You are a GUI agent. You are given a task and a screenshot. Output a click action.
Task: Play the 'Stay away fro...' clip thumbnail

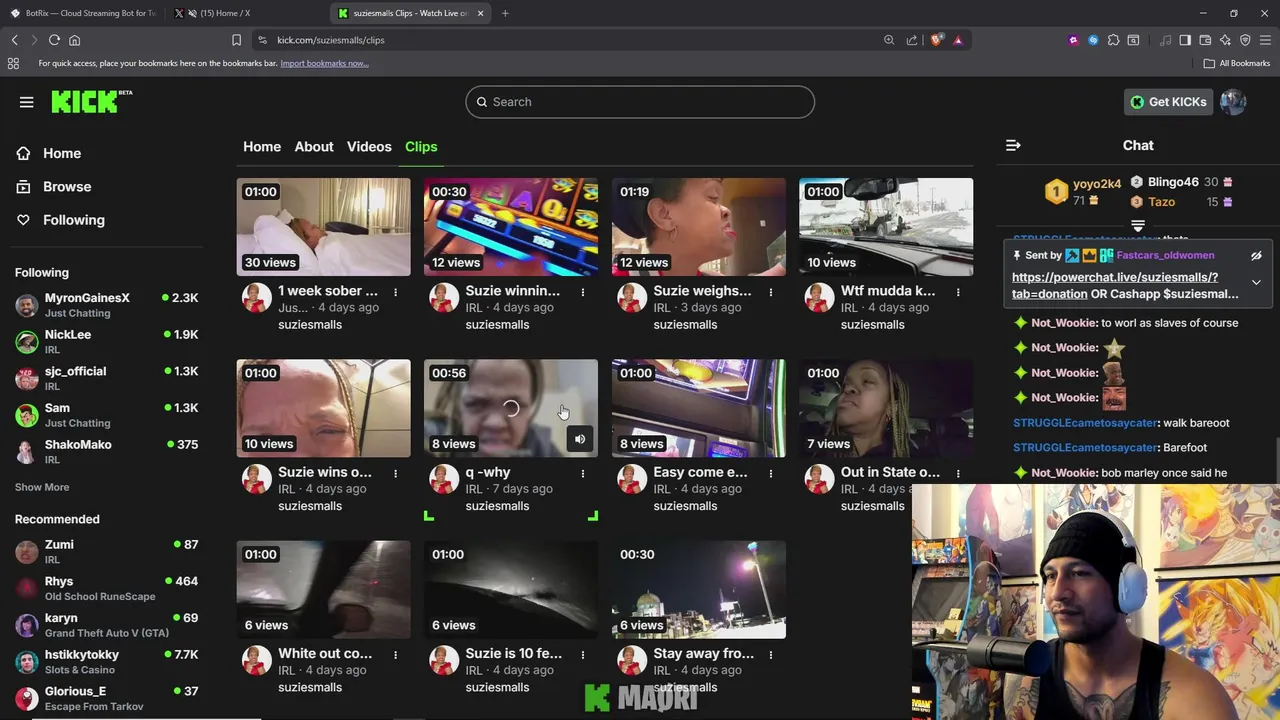pos(698,589)
